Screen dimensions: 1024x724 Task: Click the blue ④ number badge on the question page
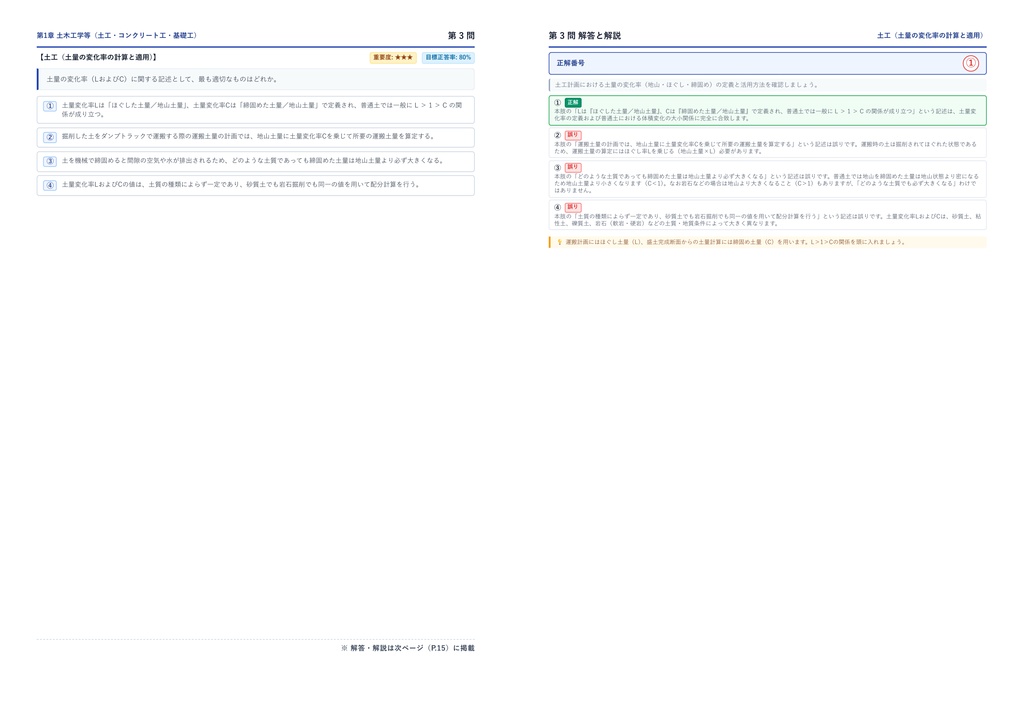click(x=50, y=185)
